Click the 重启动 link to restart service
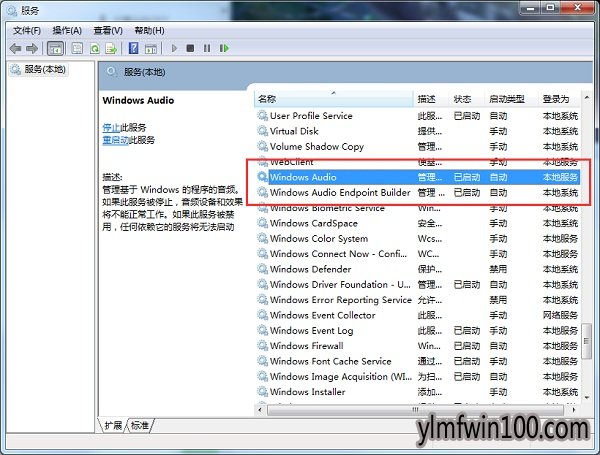 pos(116,140)
